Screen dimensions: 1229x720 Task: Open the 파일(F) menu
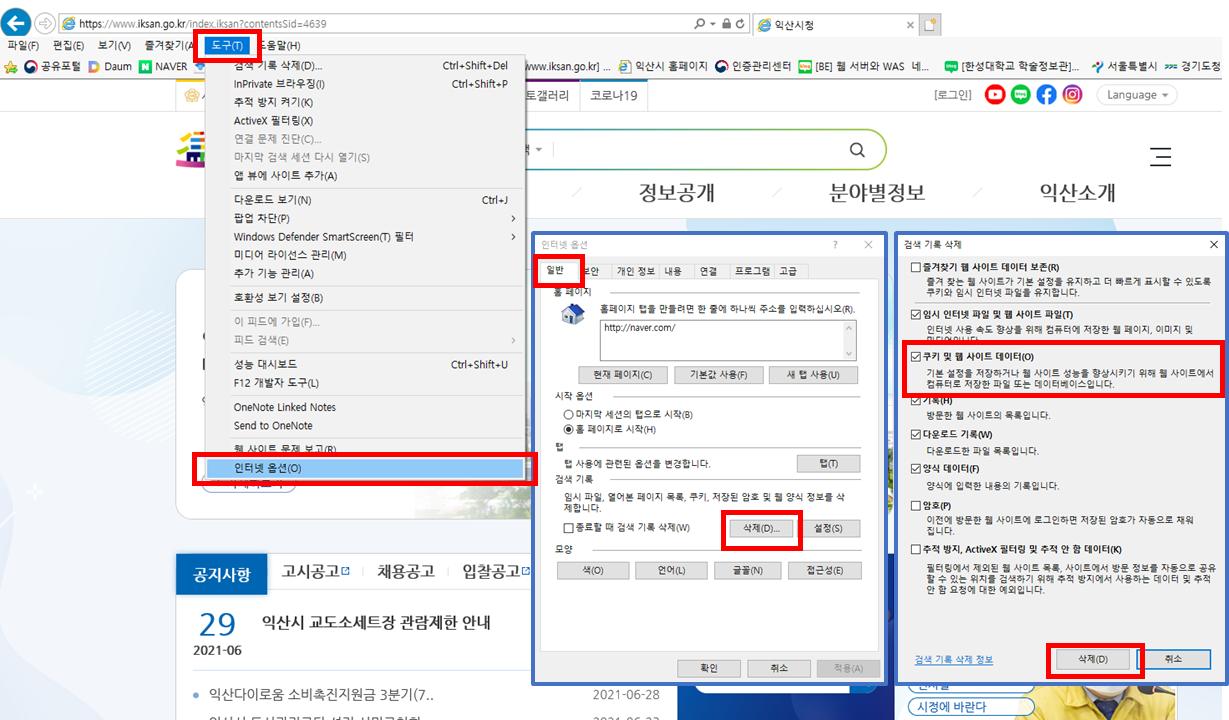pyautogui.click(x=23, y=45)
